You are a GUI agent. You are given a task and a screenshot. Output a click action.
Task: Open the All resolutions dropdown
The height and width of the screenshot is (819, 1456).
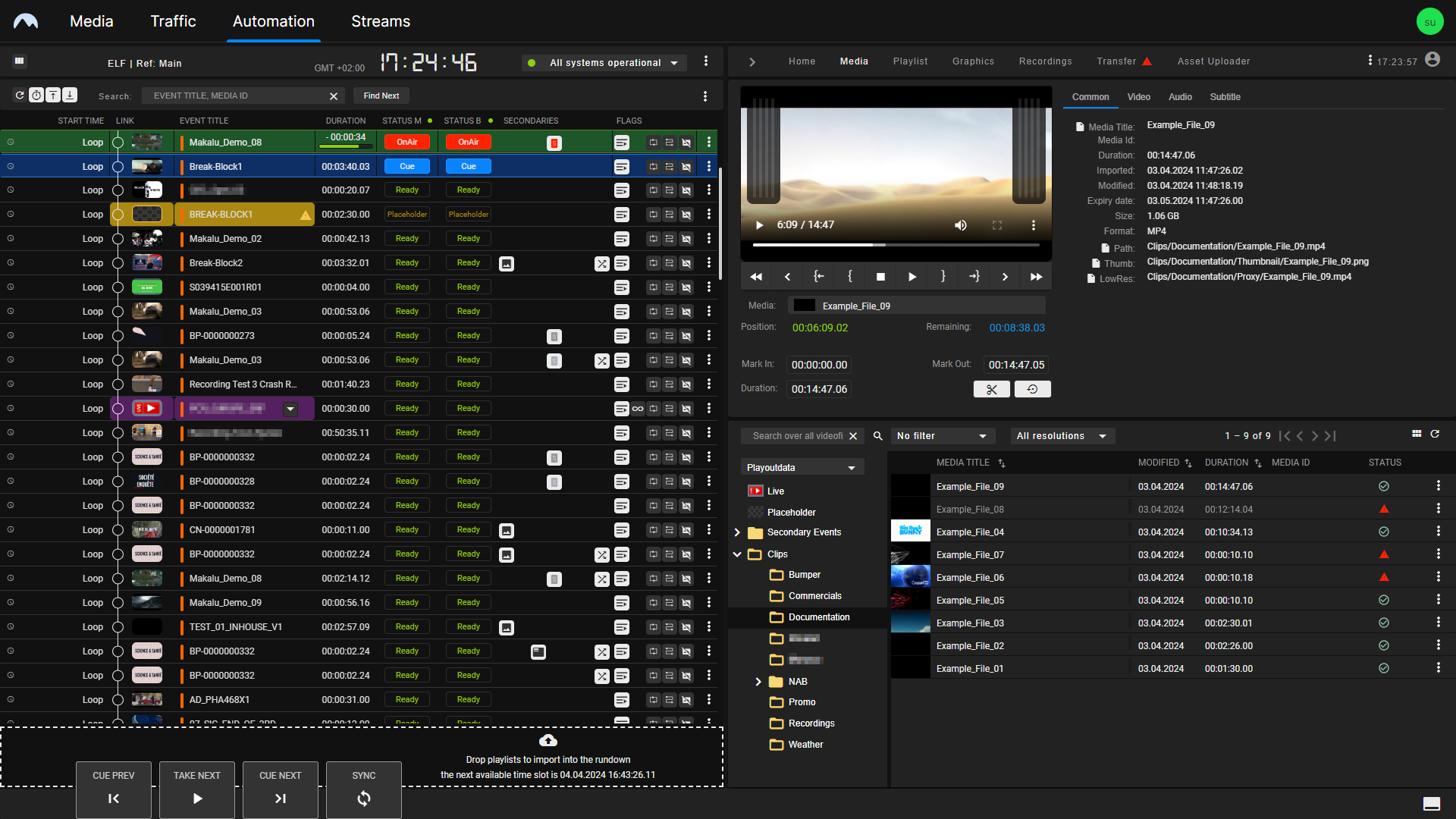(x=1062, y=436)
